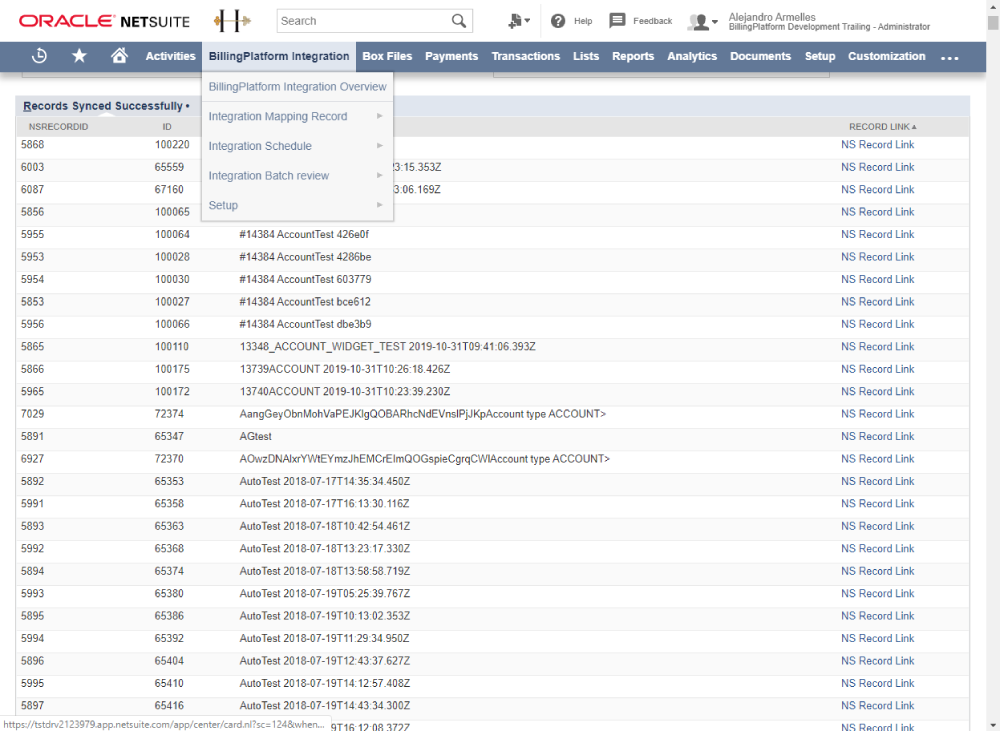Select the text '#14384 AccountTest 4286be'

[x=305, y=257]
